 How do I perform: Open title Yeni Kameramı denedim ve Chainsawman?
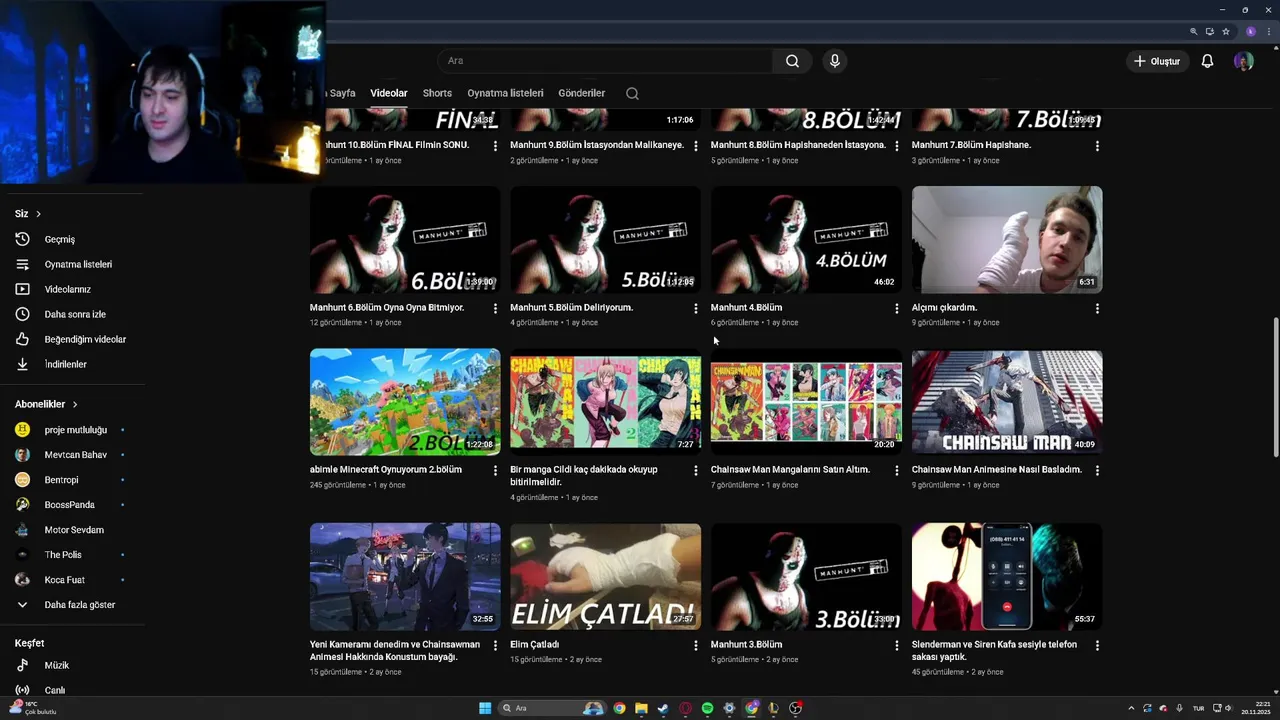click(395, 650)
